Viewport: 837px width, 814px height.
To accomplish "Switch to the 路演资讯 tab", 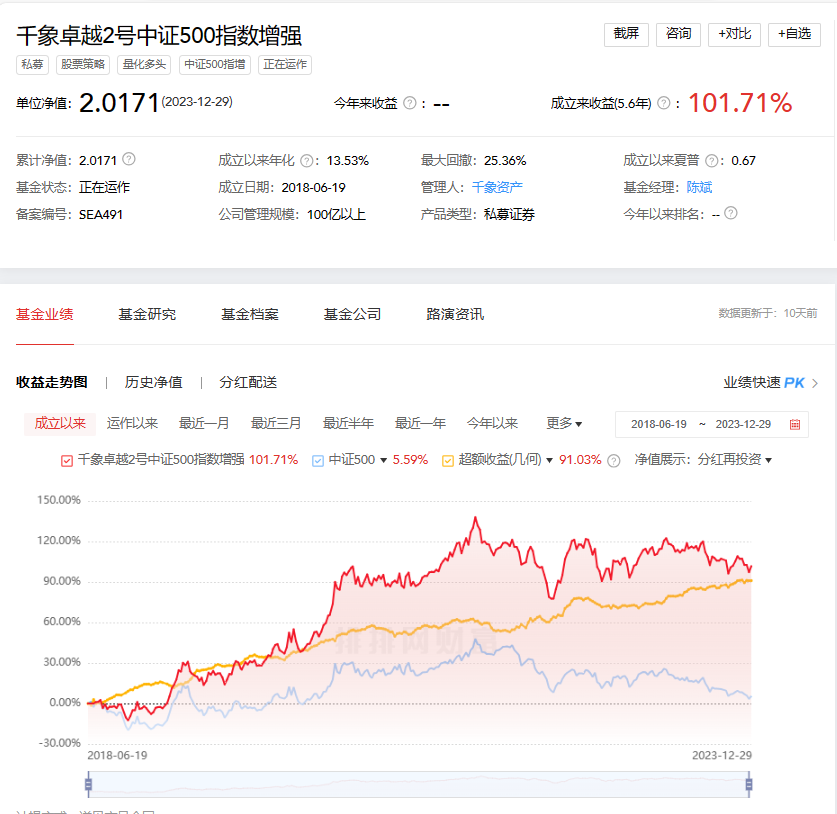I will pyautogui.click(x=455, y=314).
